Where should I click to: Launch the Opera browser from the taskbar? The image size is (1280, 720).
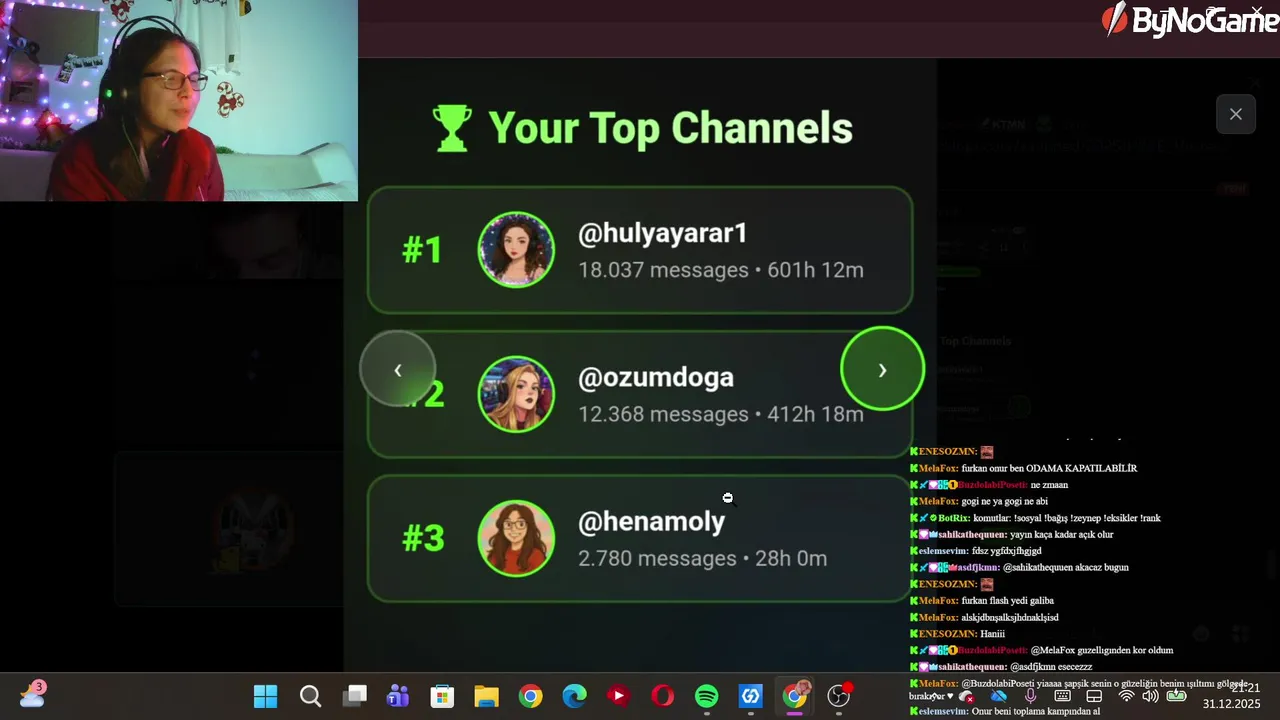point(662,696)
